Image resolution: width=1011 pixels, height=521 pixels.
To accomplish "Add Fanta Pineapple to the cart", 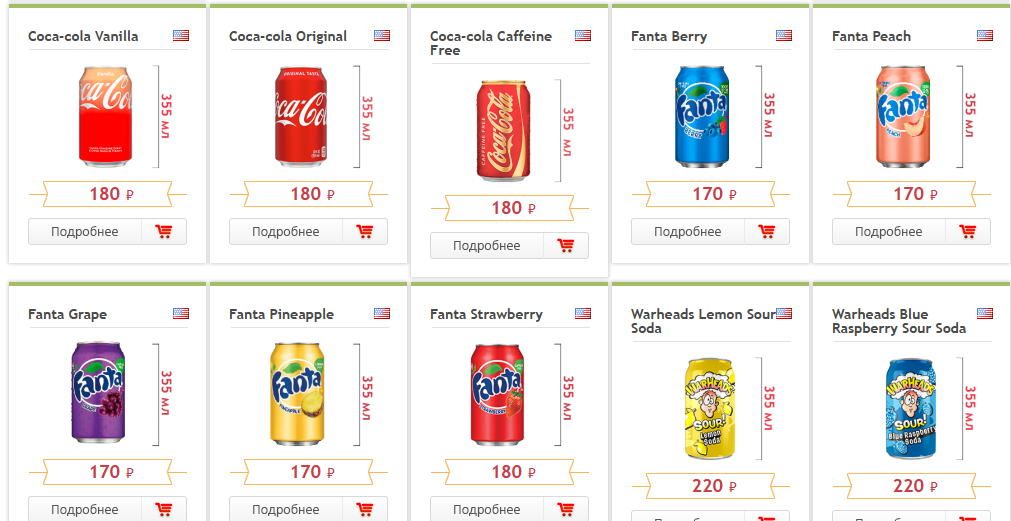I will (365, 509).
